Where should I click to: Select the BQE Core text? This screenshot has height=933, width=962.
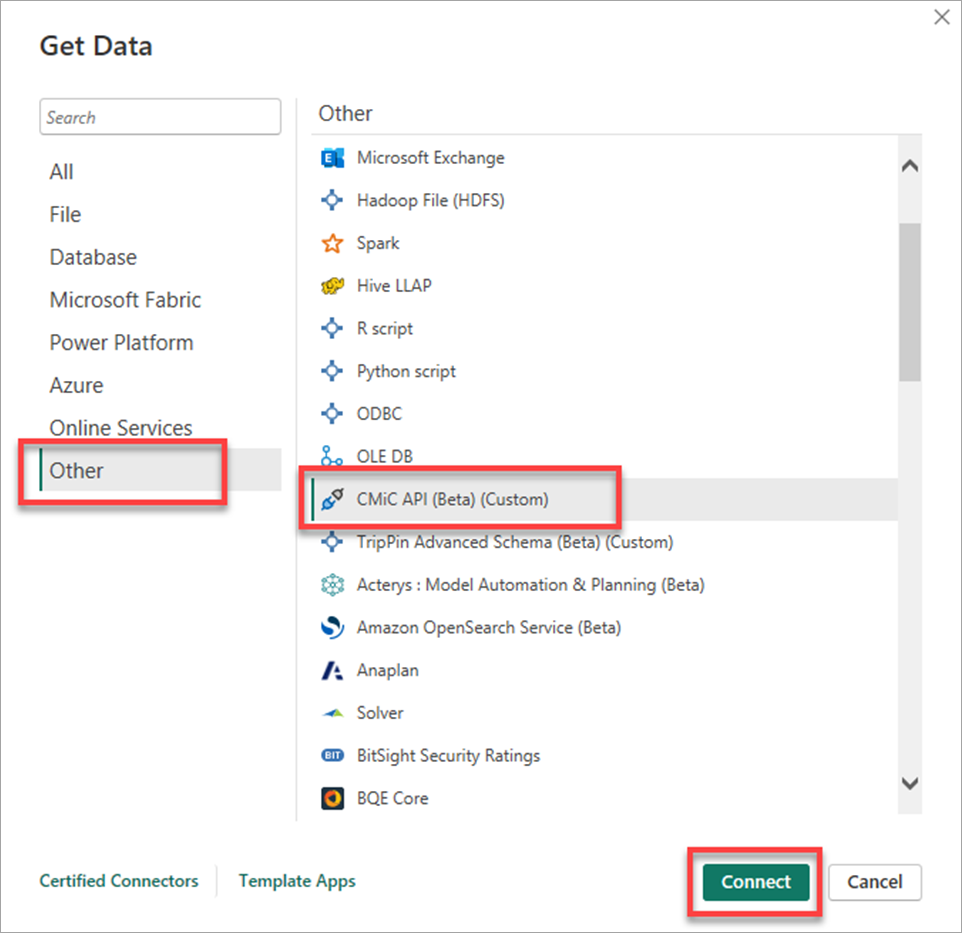393,799
